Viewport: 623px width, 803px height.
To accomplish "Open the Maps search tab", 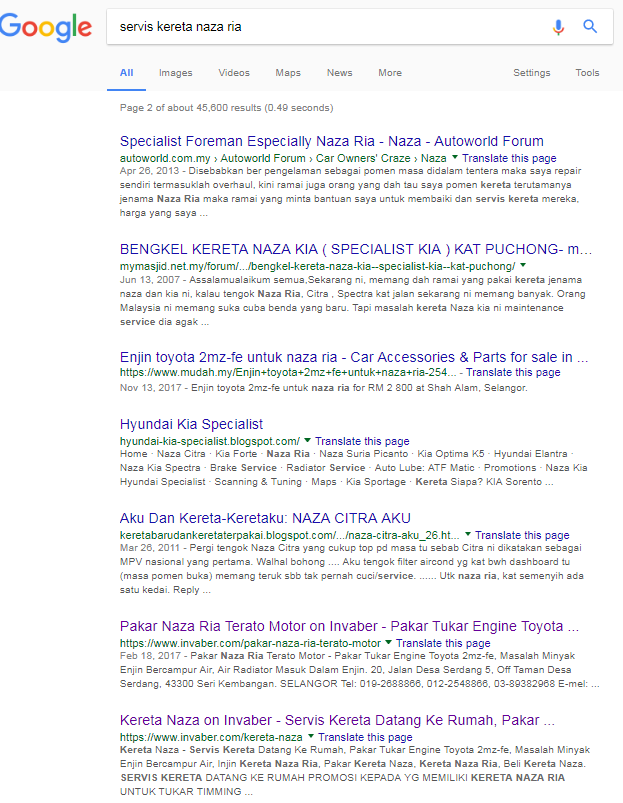I will coord(288,73).
